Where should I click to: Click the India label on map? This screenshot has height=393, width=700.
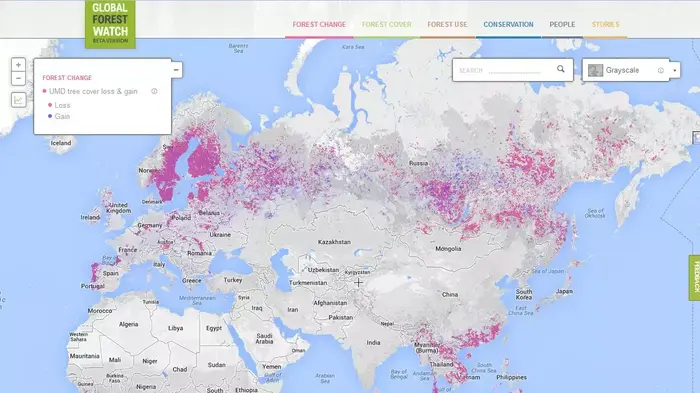pyautogui.click(x=373, y=343)
